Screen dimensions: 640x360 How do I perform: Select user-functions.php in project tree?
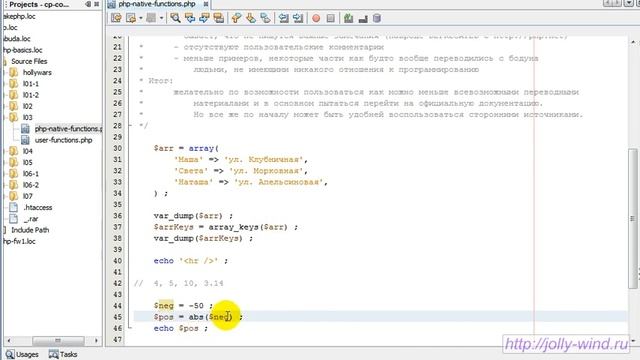63,140
